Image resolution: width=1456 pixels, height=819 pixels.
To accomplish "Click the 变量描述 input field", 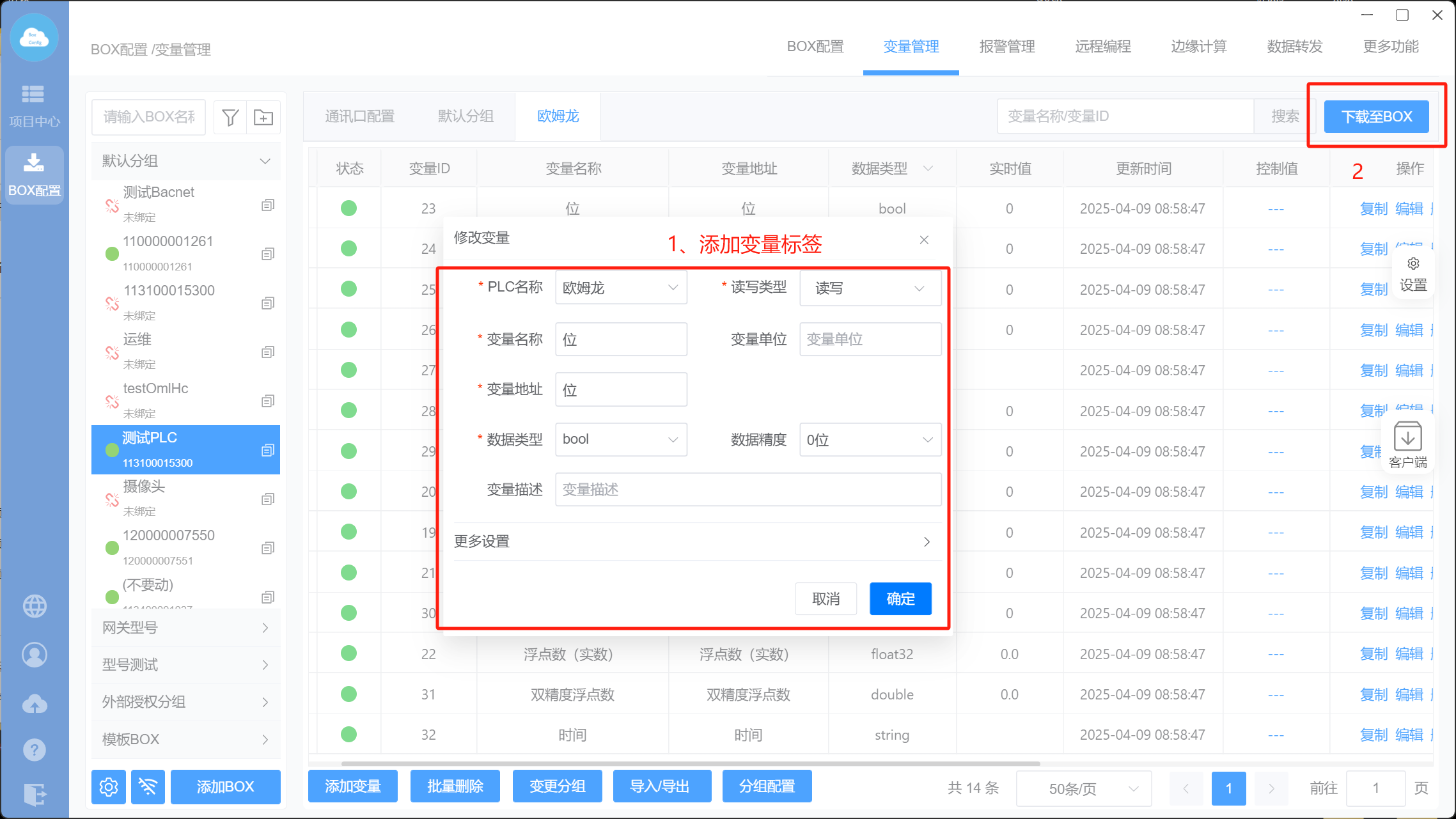I will tap(748, 490).
